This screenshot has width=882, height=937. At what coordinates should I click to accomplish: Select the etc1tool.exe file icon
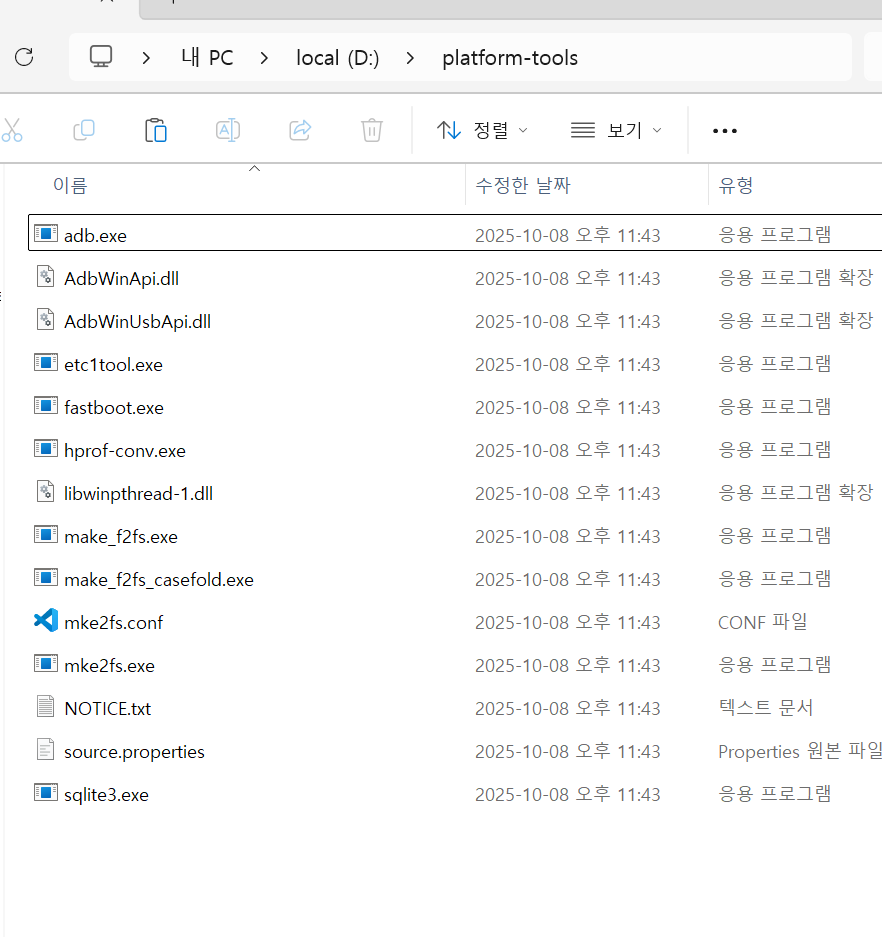pos(46,362)
